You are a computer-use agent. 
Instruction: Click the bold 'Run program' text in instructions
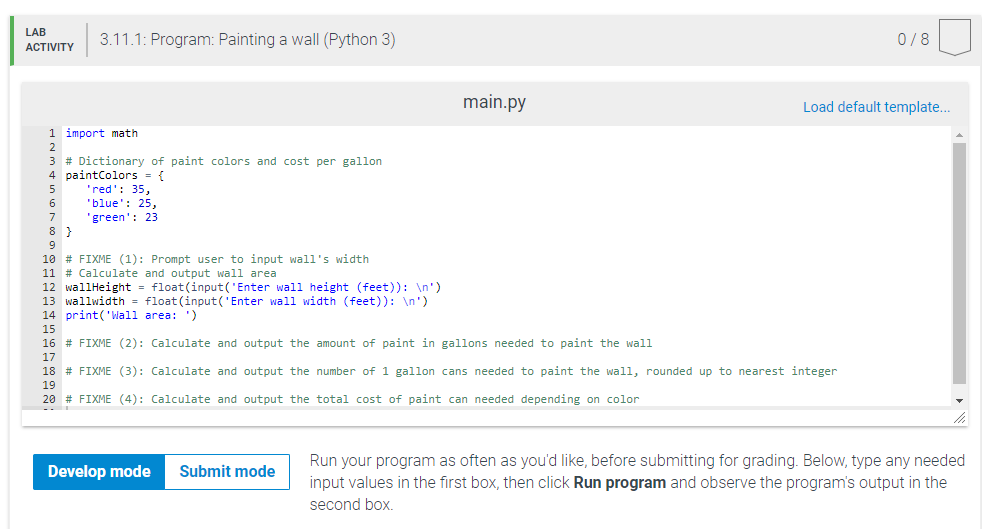pyautogui.click(x=619, y=483)
